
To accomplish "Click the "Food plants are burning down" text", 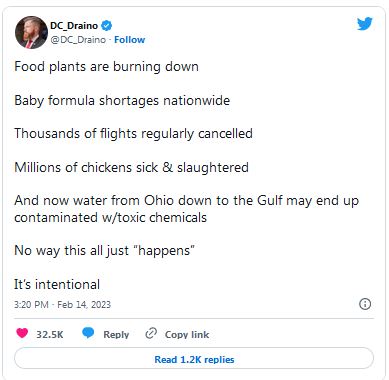I will click(107, 67).
